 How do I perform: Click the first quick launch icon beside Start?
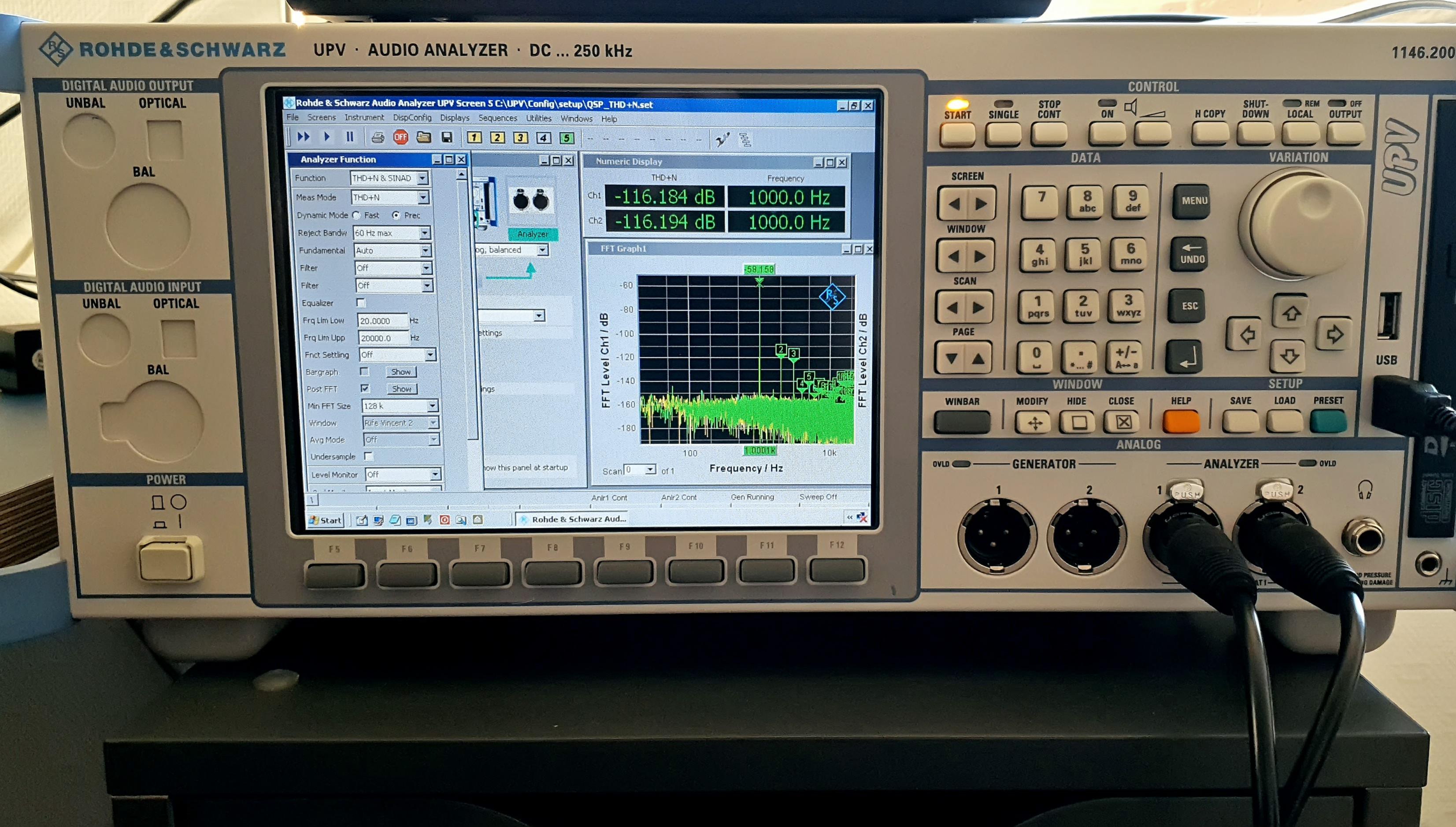point(362,520)
